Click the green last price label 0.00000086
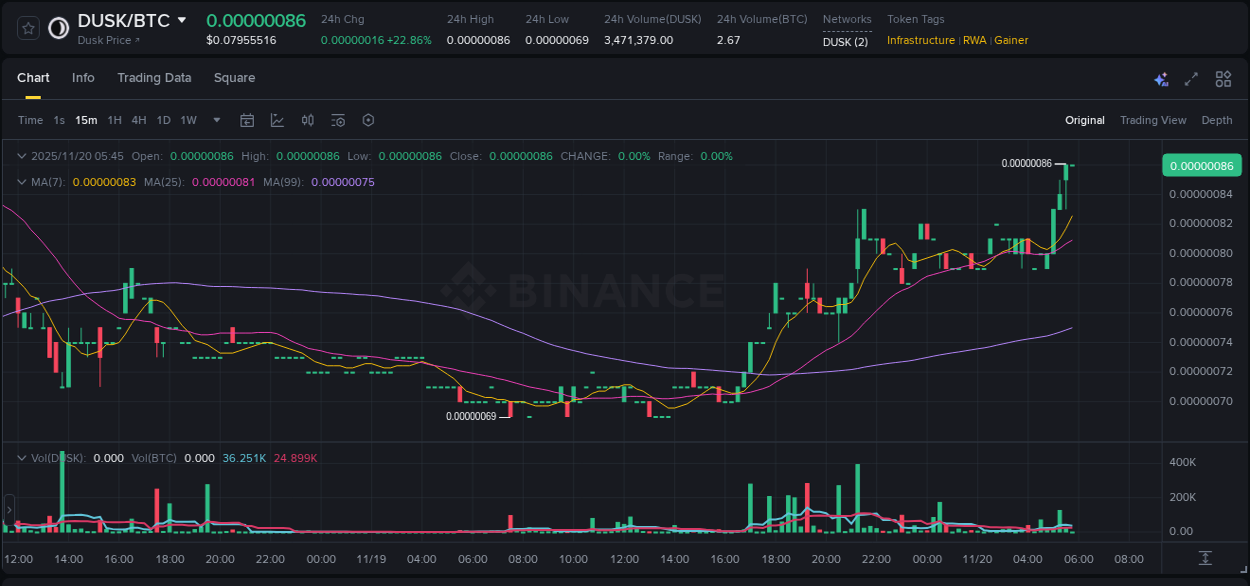The image size is (1250, 586). pos(1200,165)
